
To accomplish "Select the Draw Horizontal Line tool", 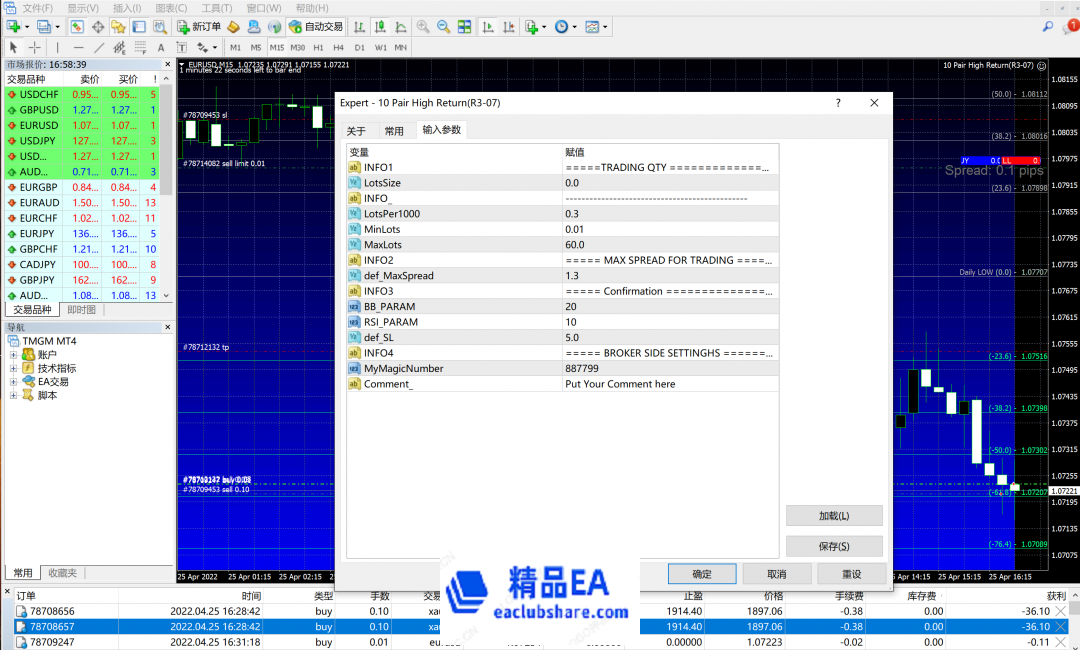I will 79,46.
